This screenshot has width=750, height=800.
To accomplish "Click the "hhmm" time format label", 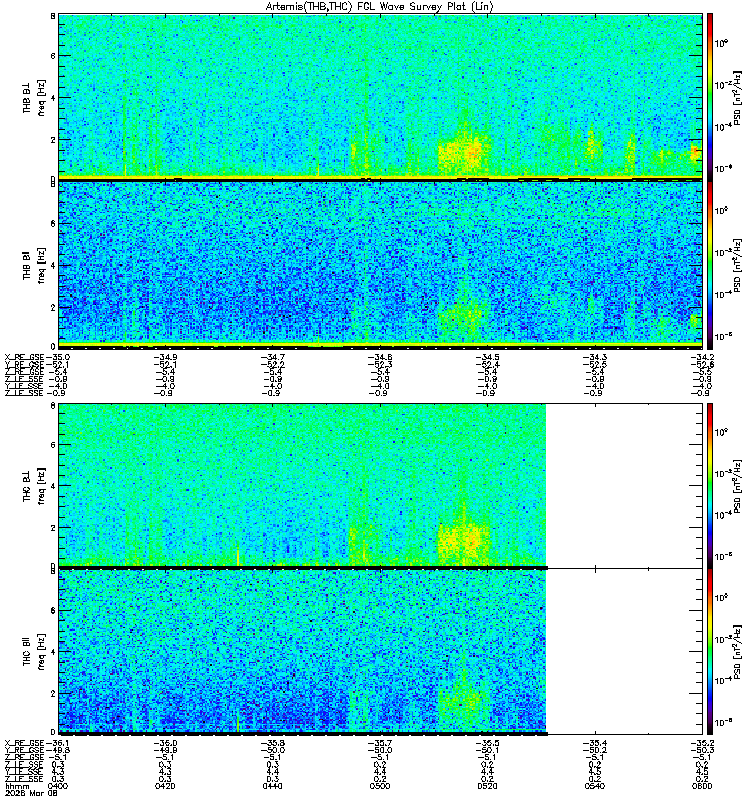I will point(17,786).
